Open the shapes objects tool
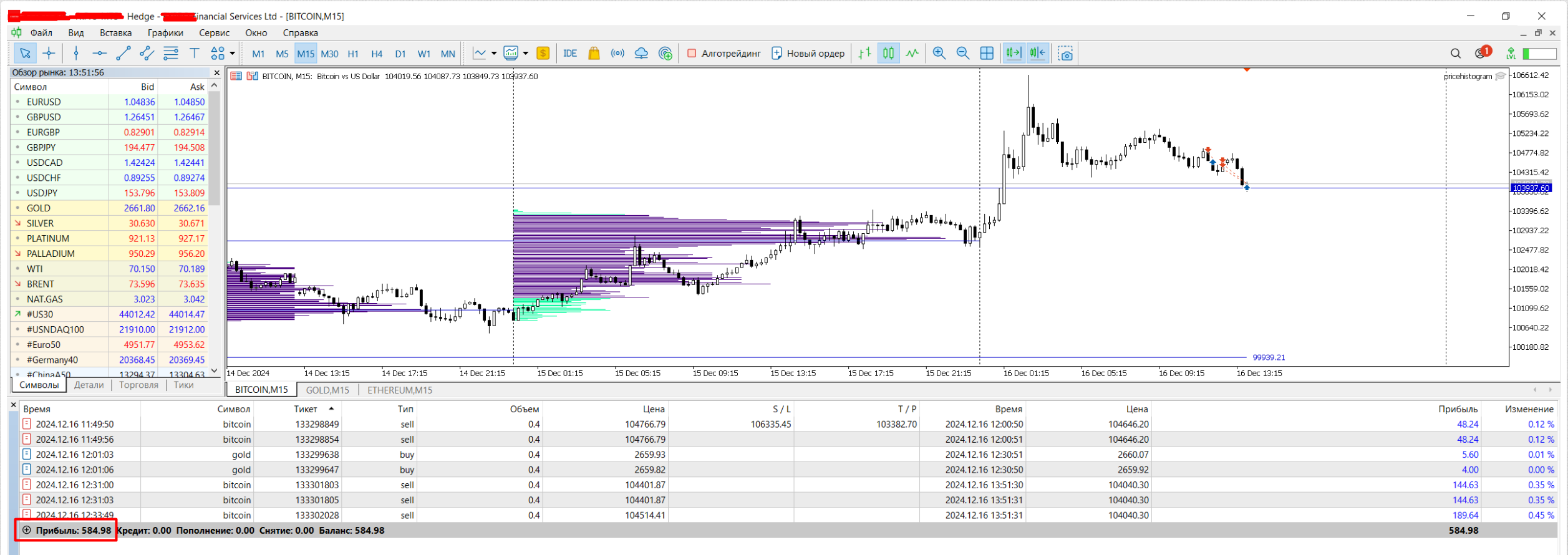 click(x=218, y=54)
